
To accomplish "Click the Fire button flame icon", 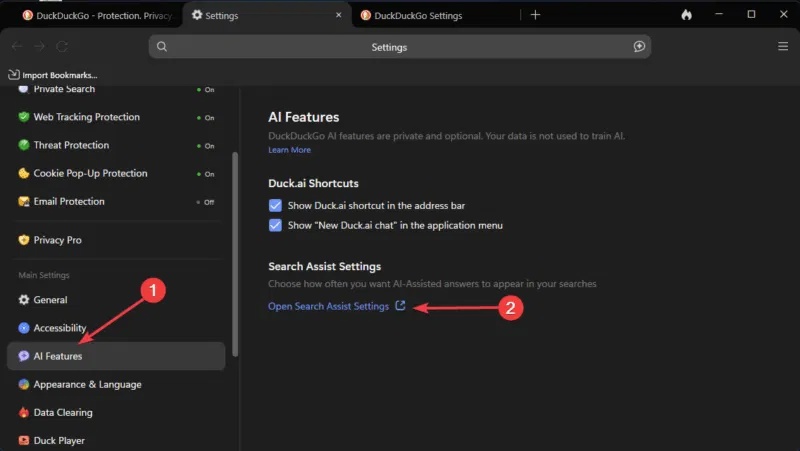I will [x=686, y=15].
